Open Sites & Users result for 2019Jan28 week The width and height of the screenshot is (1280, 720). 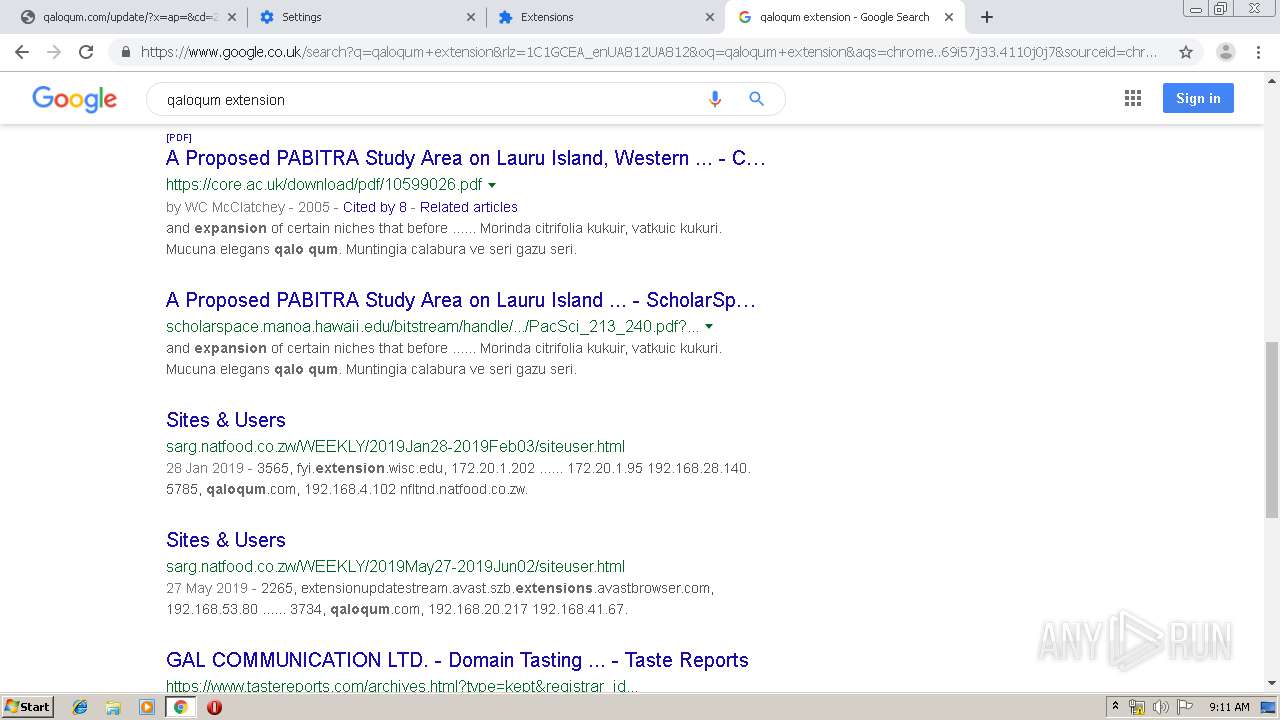coord(226,420)
